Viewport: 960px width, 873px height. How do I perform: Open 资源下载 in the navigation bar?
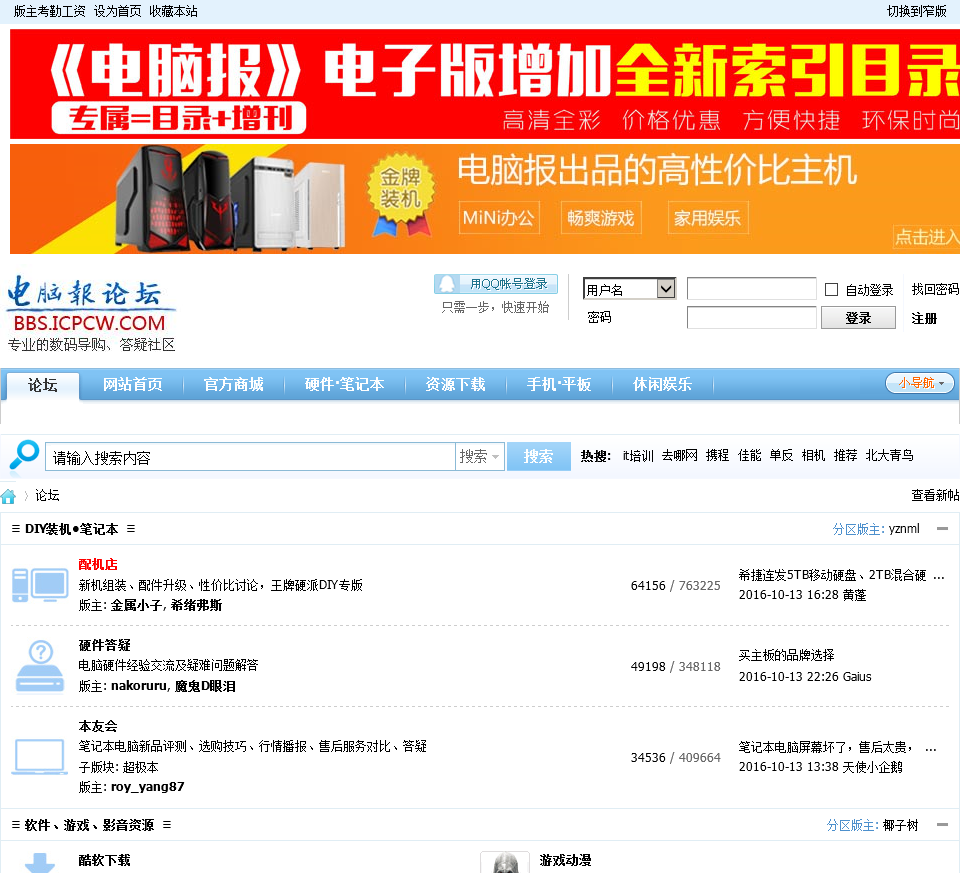coord(456,384)
